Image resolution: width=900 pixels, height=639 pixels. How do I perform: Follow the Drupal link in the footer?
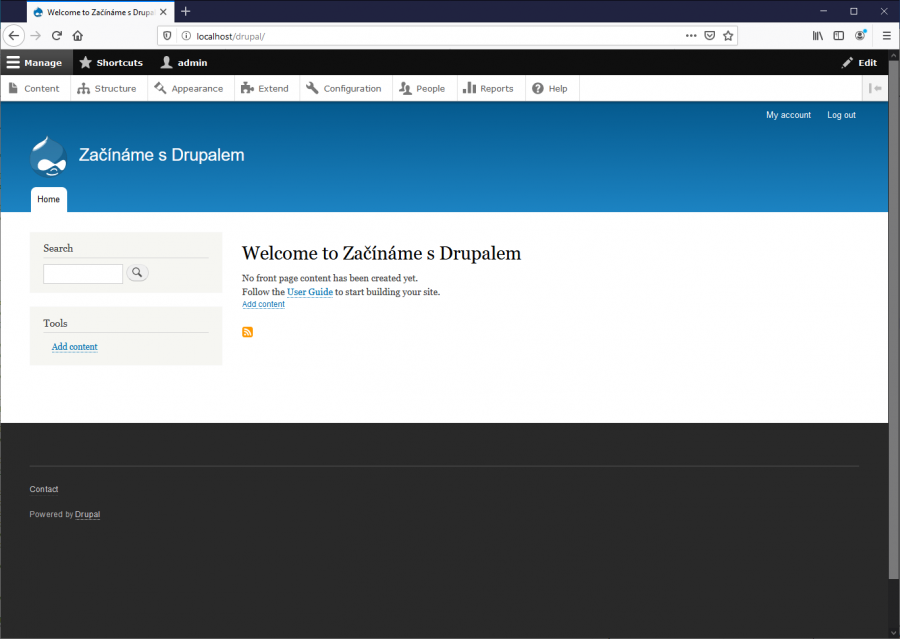(x=87, y=514)
